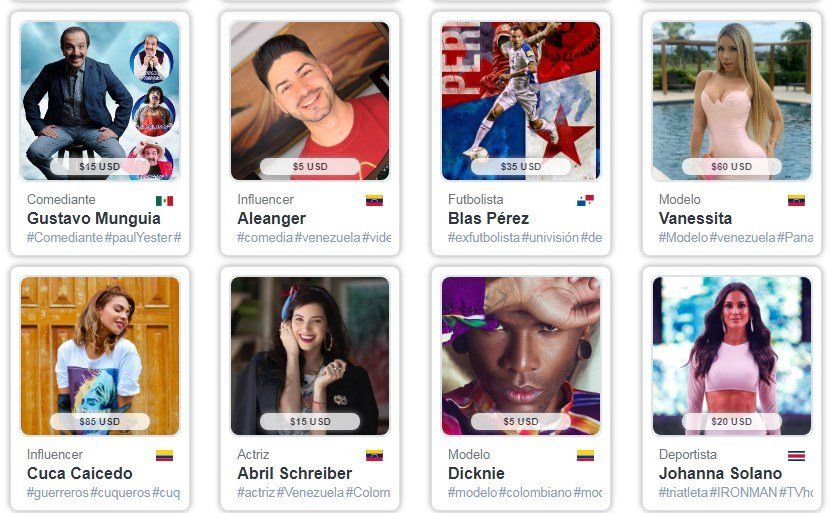Select the $5 USD price badge on Aleanger's card
This screenshot has width=830, height=513.
[310, 166]
